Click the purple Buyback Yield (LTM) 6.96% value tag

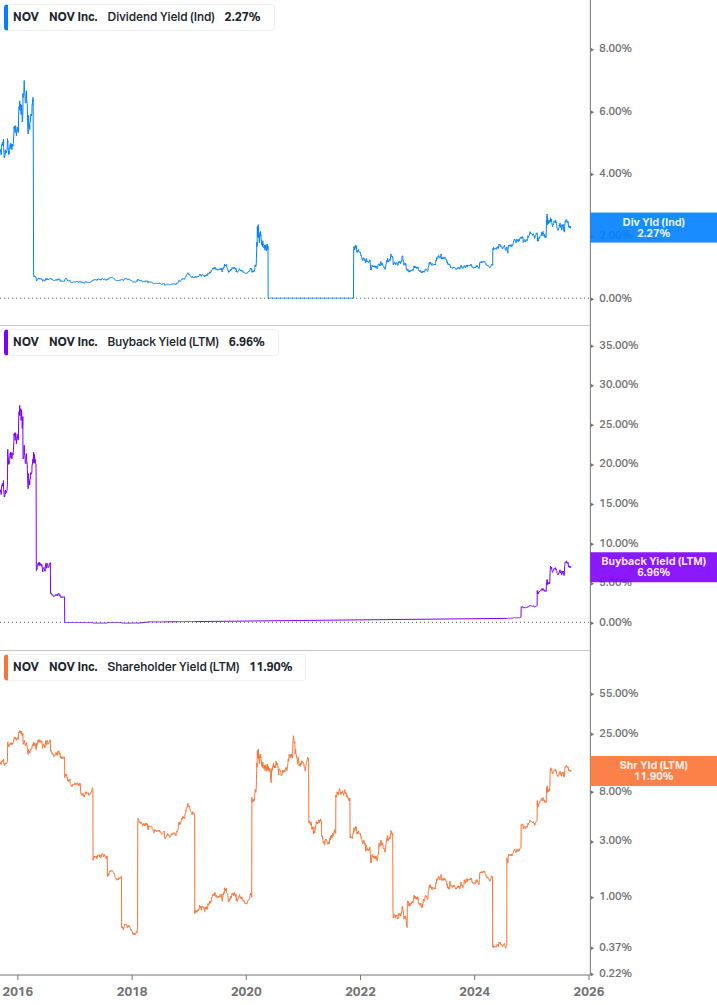click(654, 567)
